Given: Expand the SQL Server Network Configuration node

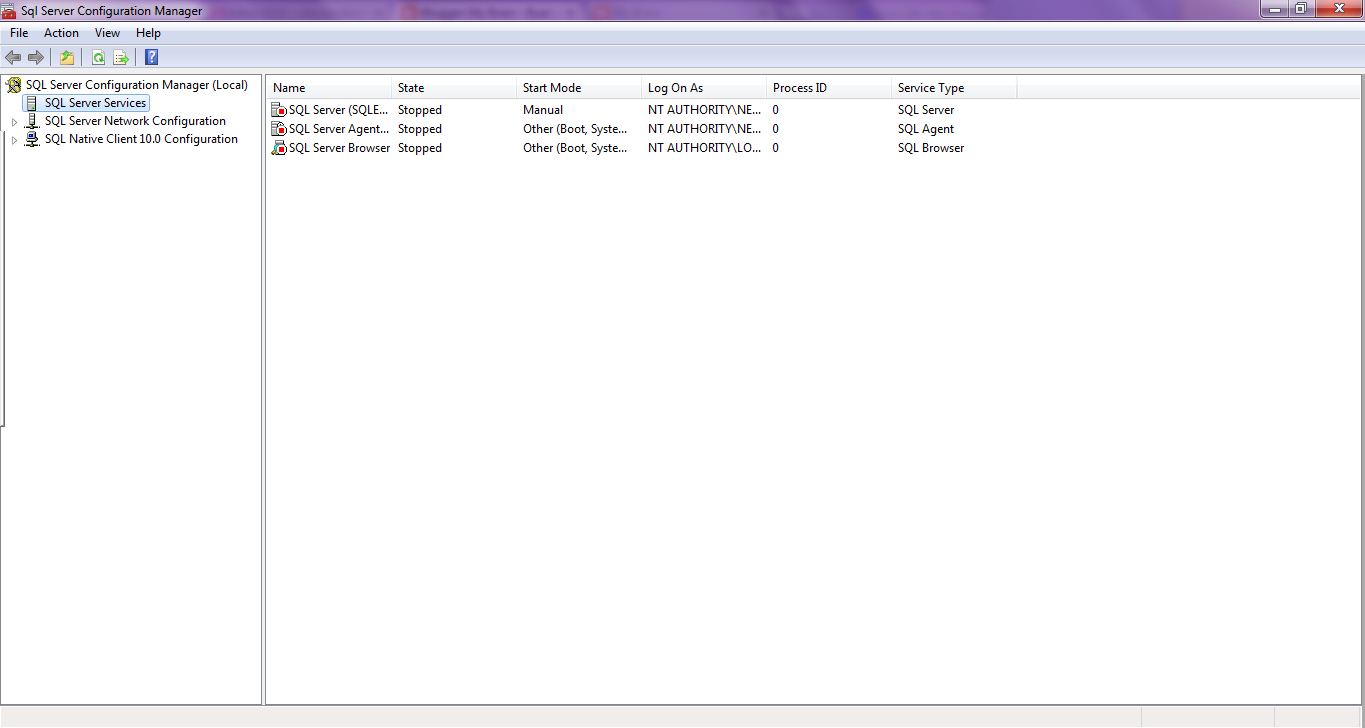Looking at the screenshot, I should [x=14, y=121].
